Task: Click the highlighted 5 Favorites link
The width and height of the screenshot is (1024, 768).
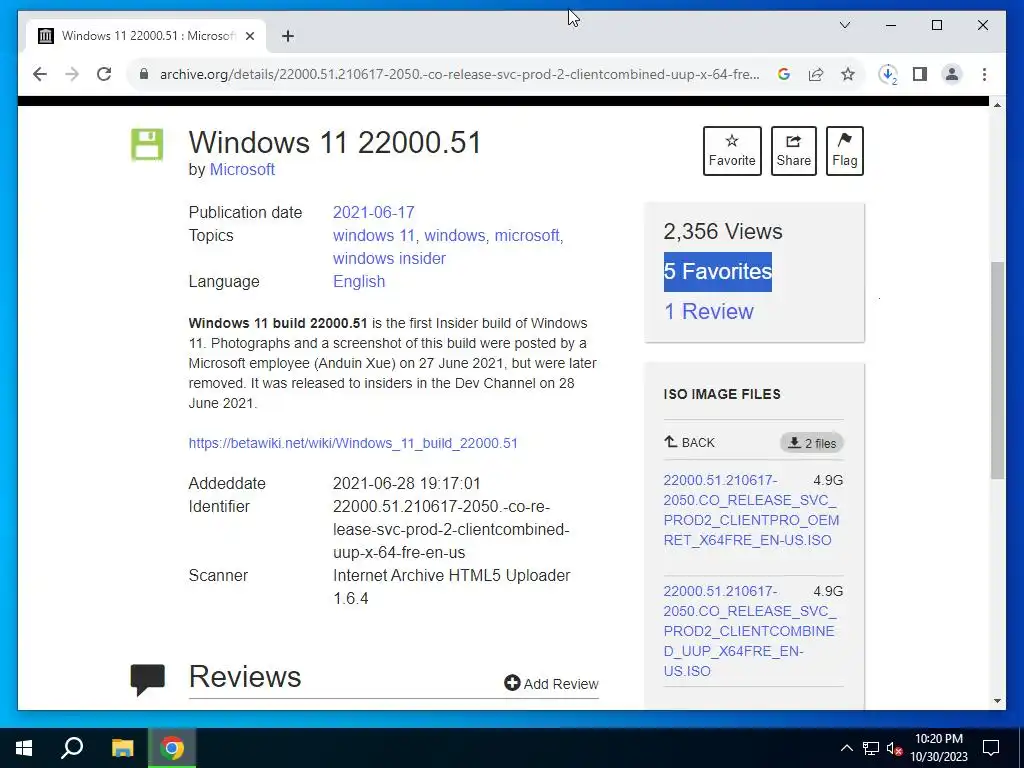Action: click(718, 272)
